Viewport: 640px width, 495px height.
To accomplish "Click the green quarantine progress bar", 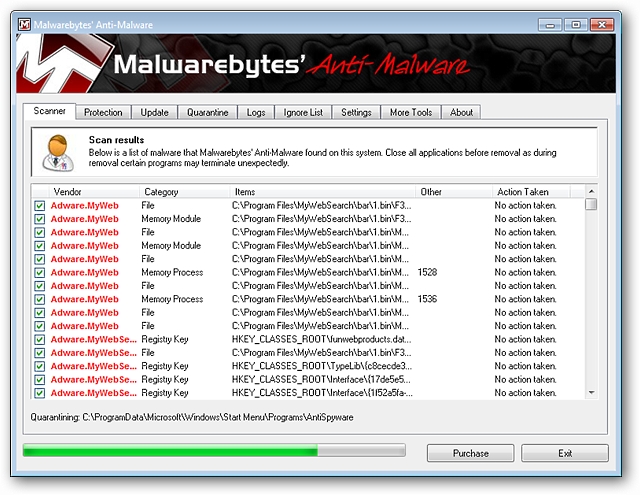I will tap(214, 451).
